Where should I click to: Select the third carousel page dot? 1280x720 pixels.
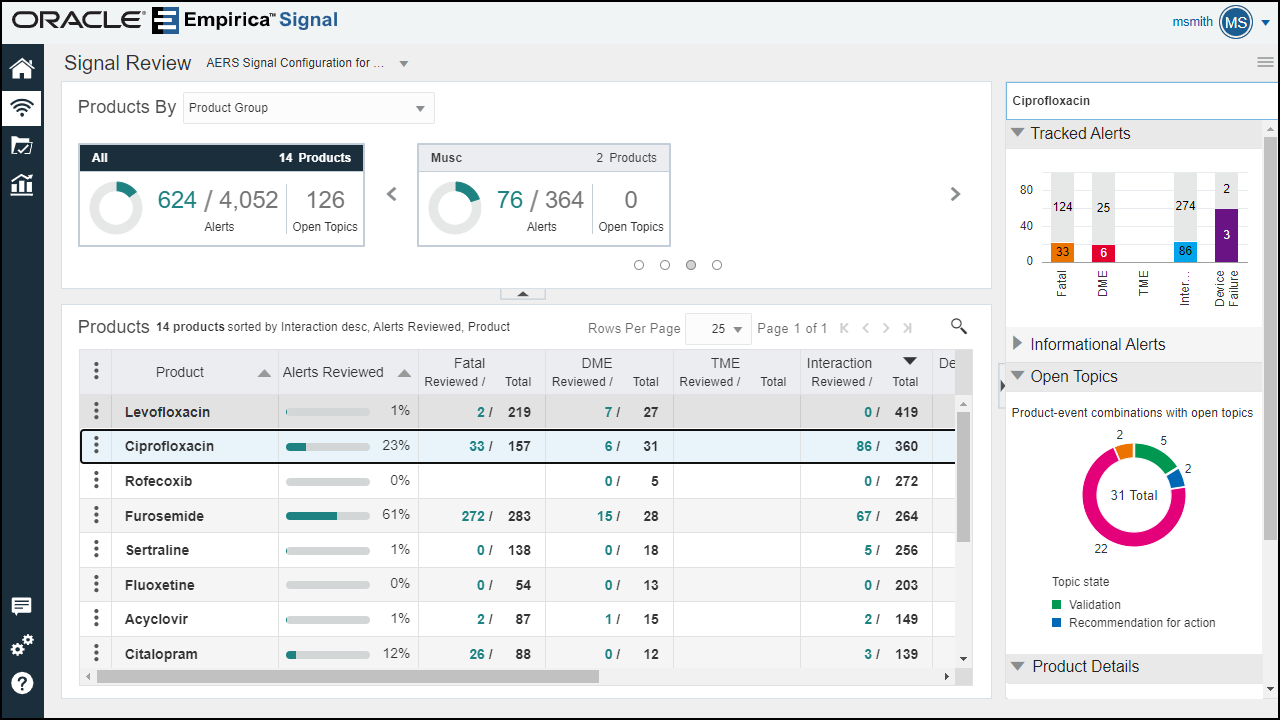tap(691, 265)
